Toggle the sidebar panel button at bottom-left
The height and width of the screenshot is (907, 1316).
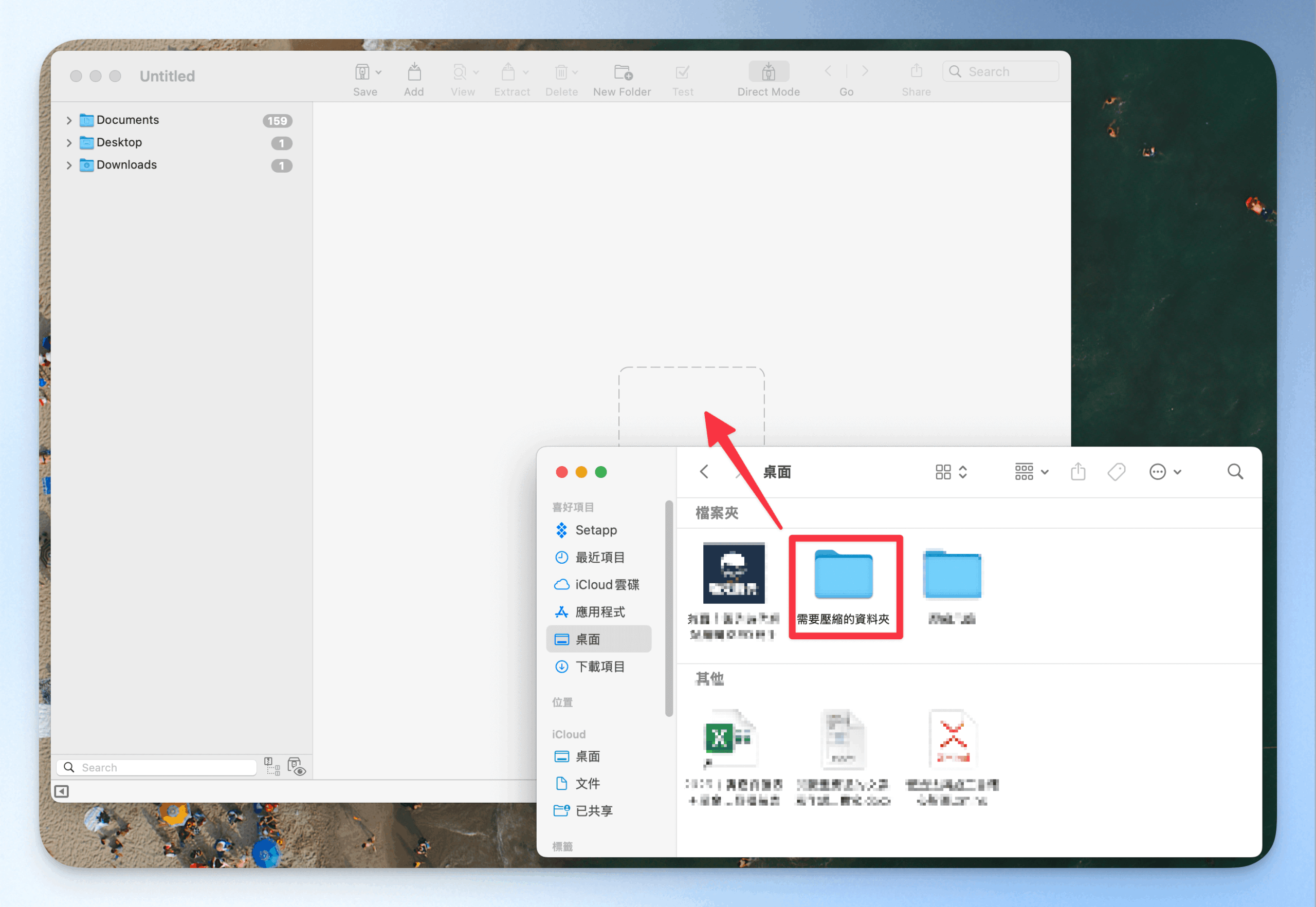pyautogui.click(x=61, y=791)
